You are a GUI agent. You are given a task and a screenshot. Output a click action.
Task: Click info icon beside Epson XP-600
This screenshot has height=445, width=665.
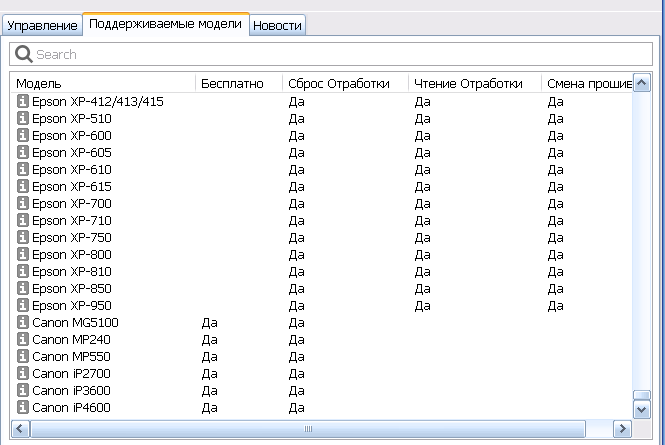tap(22, 135)
